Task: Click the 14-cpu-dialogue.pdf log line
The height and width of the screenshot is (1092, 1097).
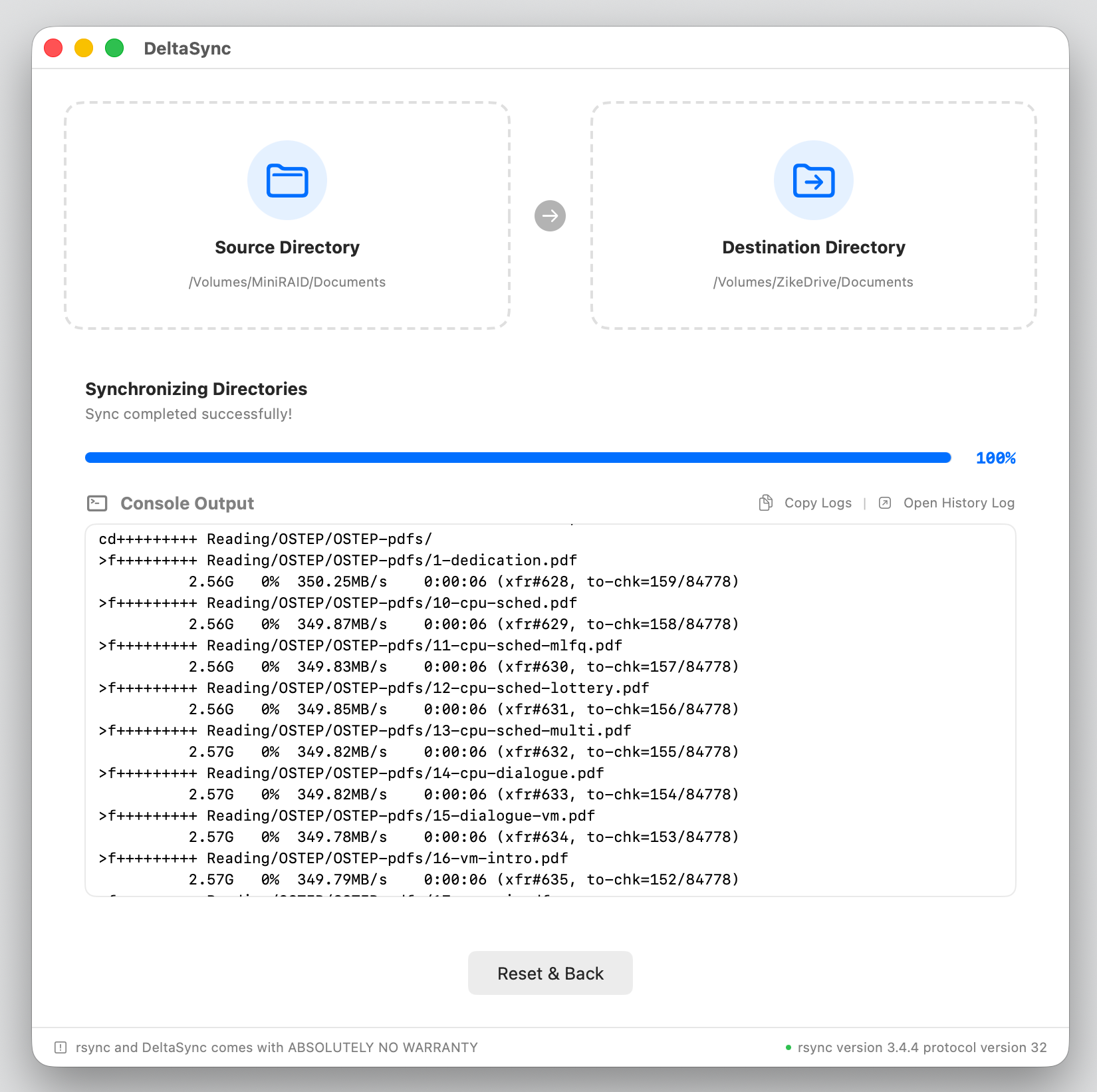Action: 351,773
